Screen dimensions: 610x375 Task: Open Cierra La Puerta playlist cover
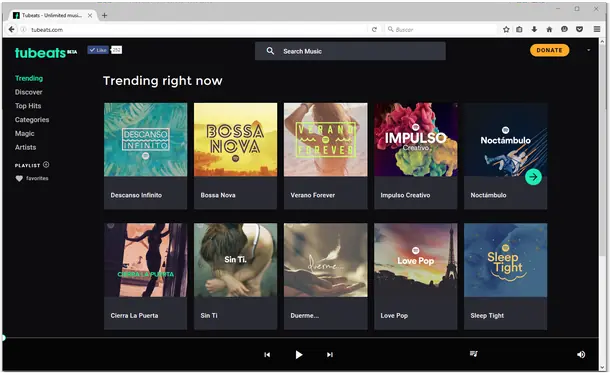(x=145, y=260)
